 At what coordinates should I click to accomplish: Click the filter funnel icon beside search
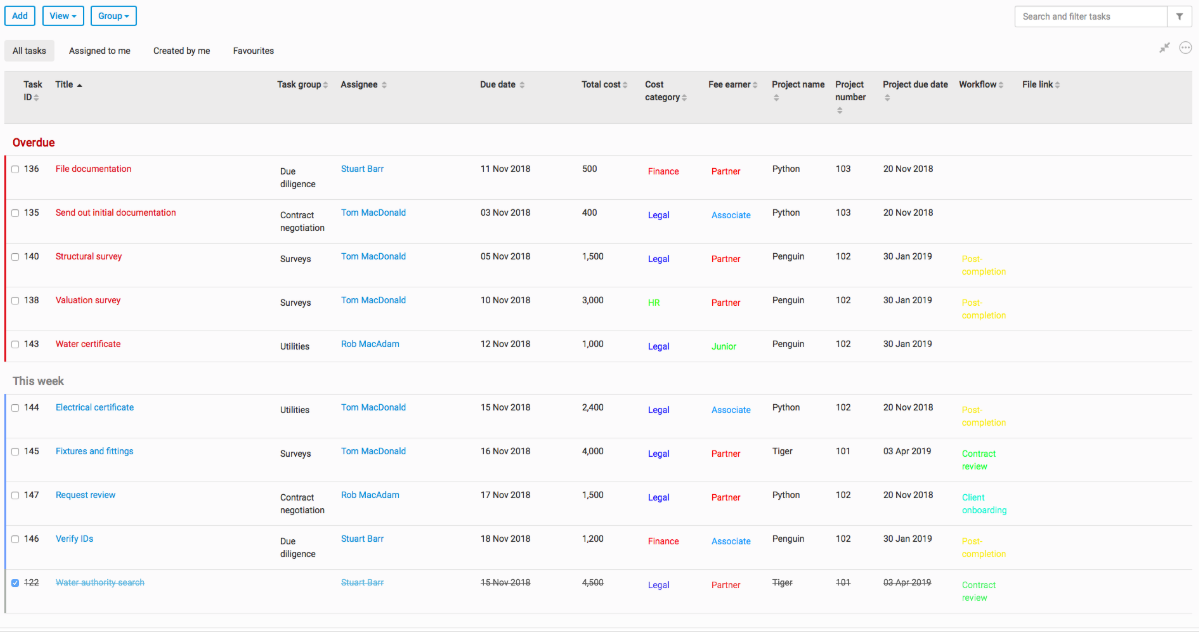[1179, 16]
